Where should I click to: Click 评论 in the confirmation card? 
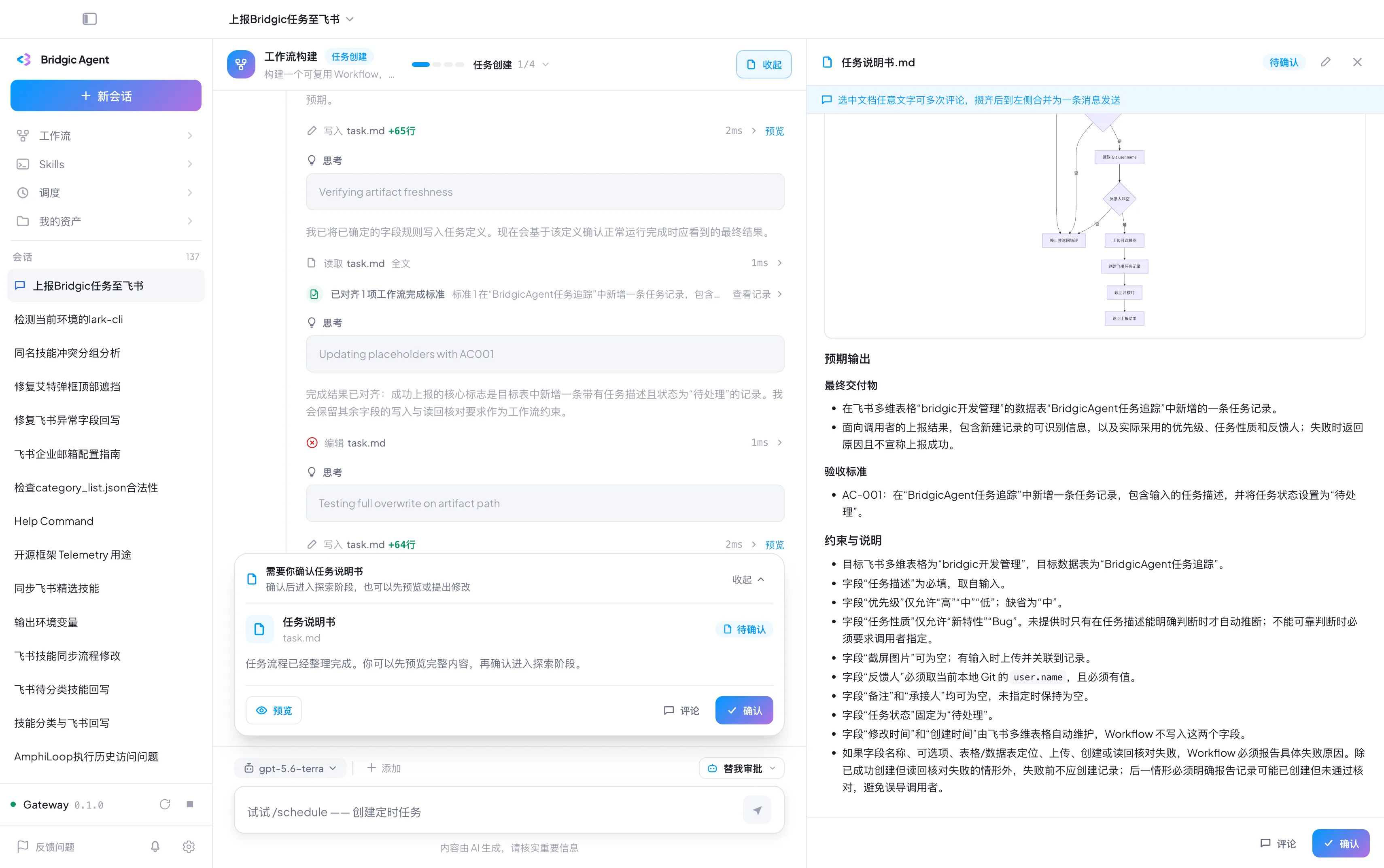[681, 710]
